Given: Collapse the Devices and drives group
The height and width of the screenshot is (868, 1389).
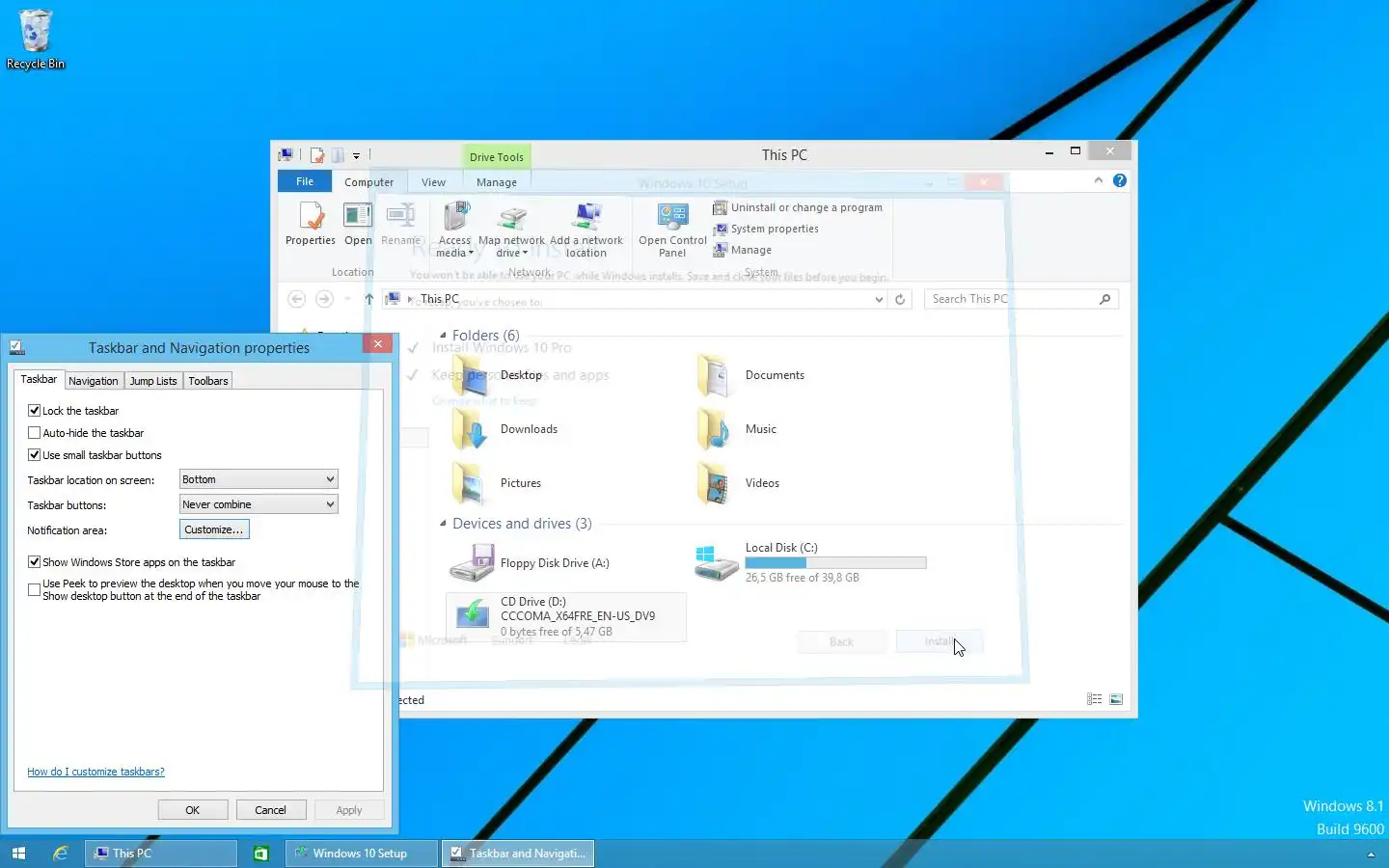Looking at the screenshot, I should (443, 524).
